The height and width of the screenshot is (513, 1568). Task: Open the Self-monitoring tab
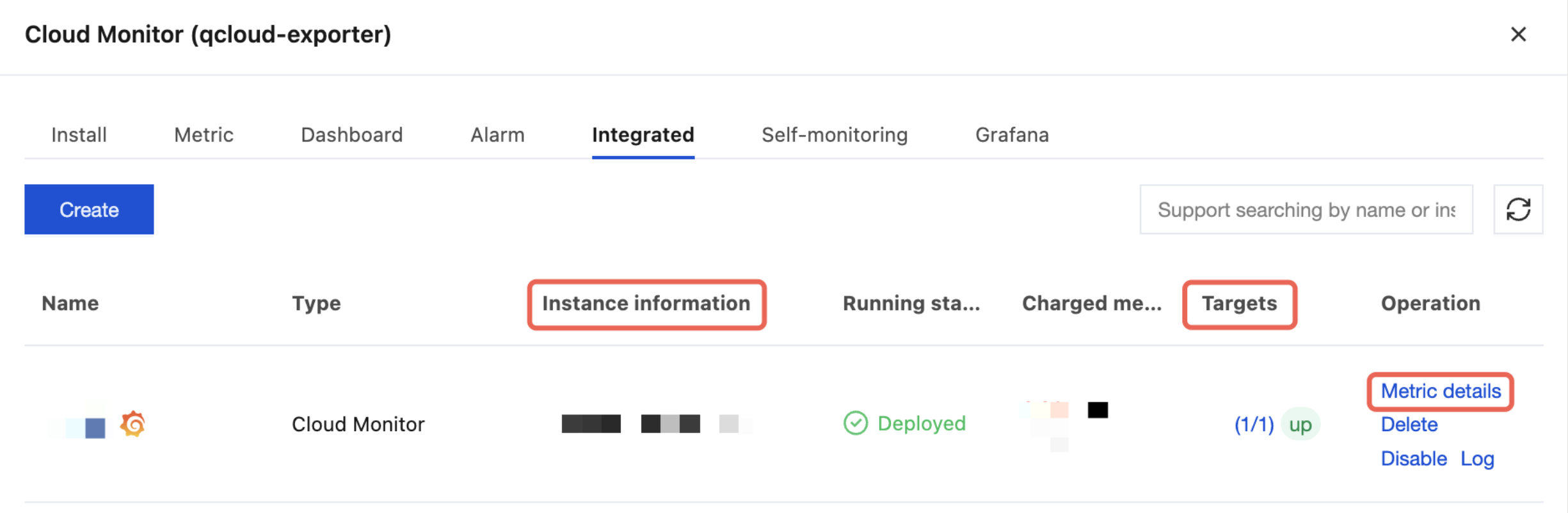click(x=834, y=135)
